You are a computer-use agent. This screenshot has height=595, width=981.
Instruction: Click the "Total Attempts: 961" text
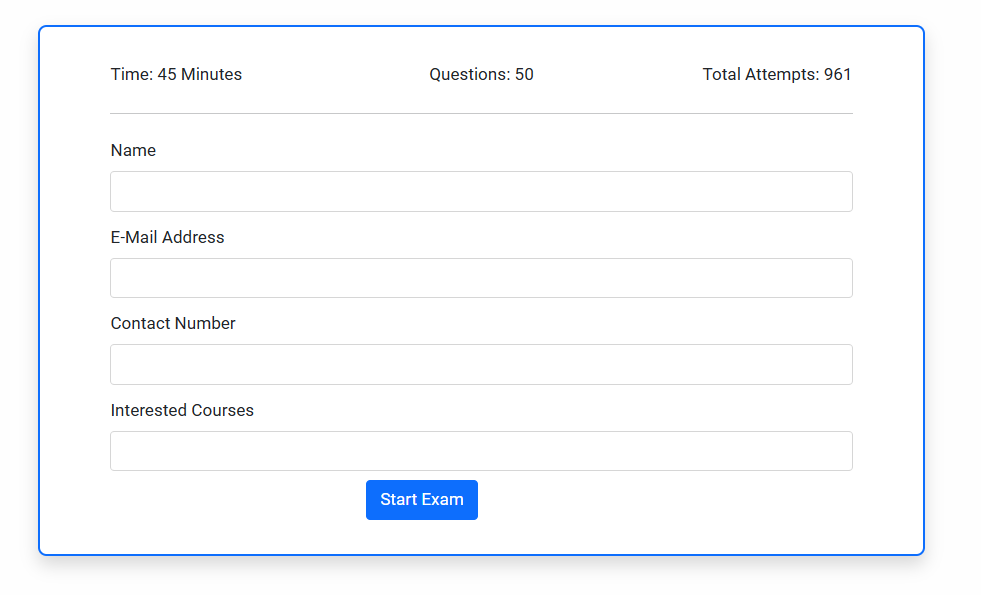pos(777,74)
